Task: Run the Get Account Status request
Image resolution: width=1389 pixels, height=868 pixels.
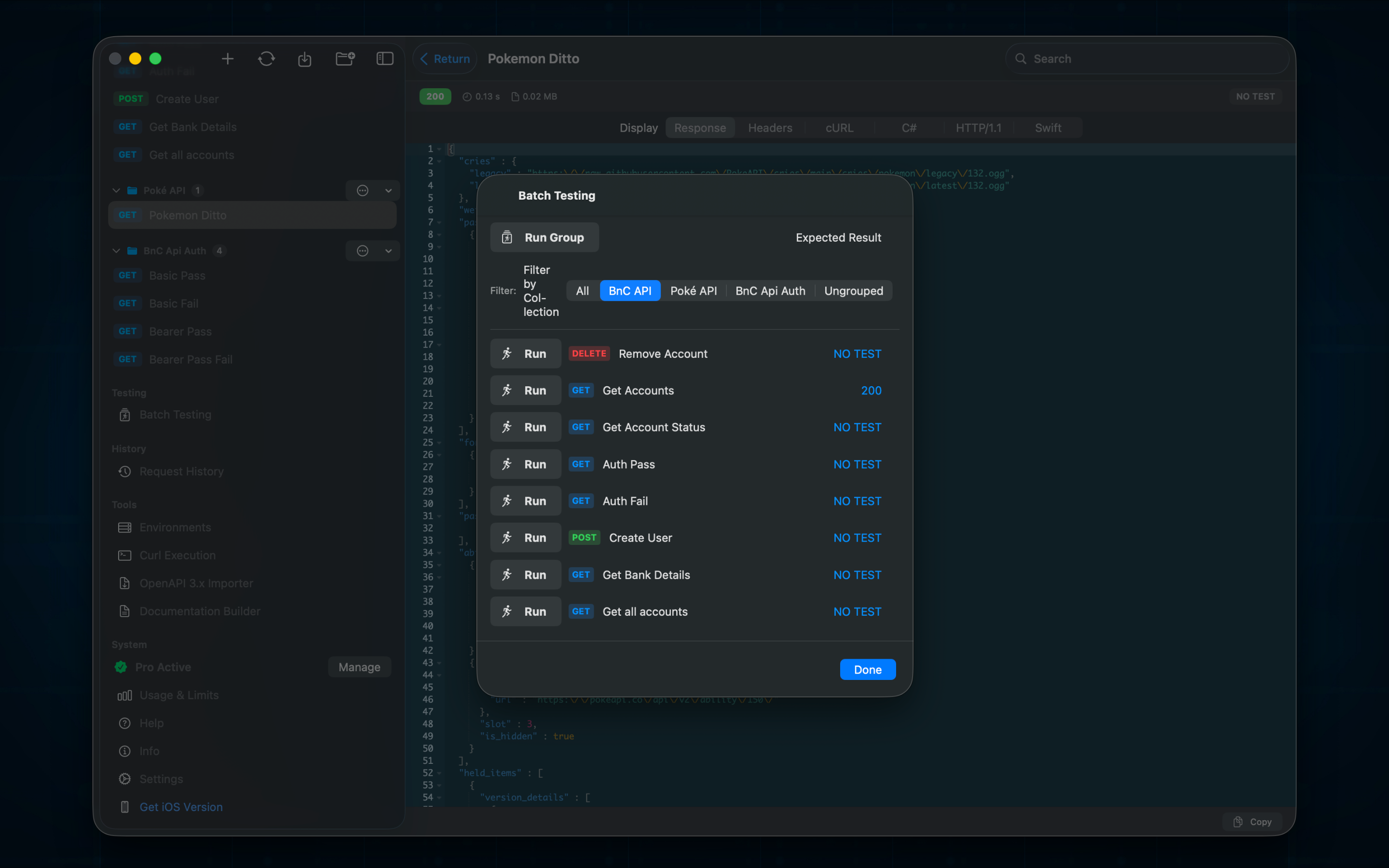Action: click(525, 427)
